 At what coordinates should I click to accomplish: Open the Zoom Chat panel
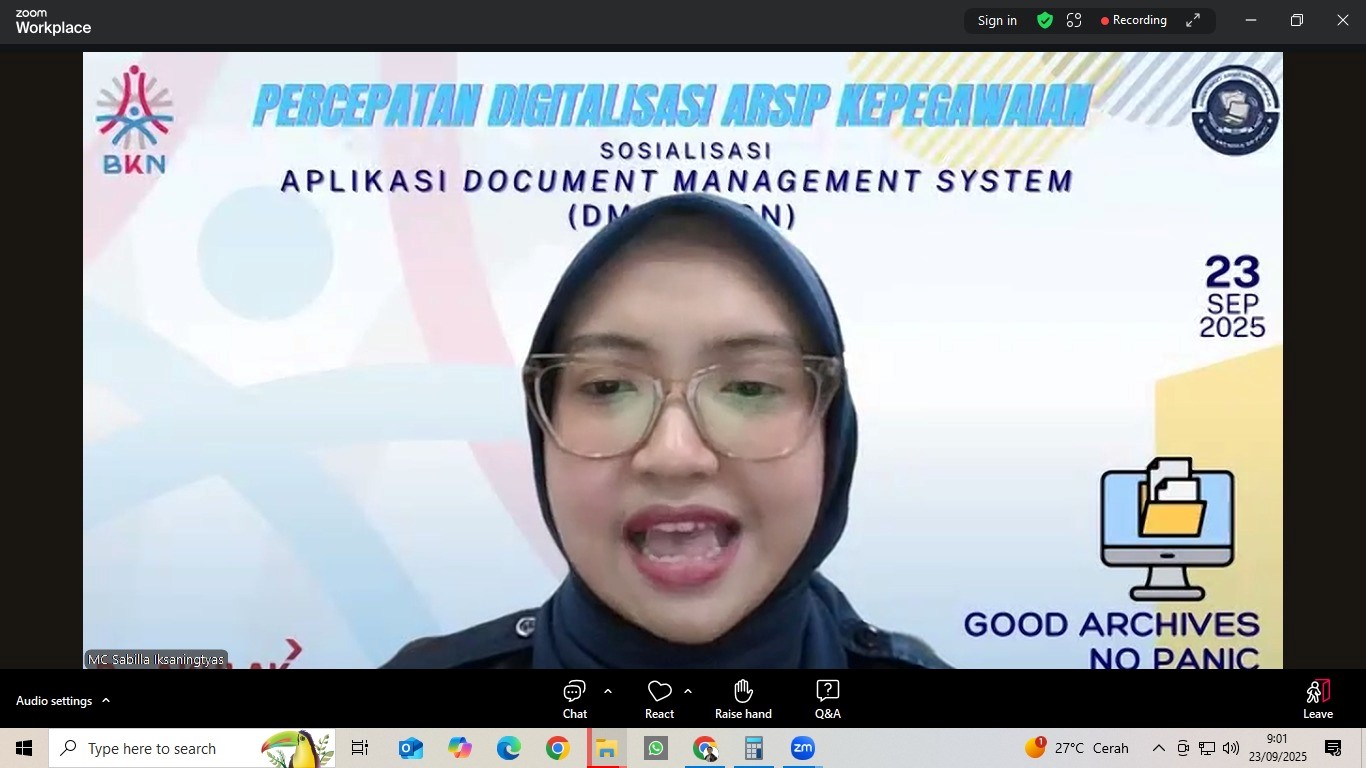[575, 699]
